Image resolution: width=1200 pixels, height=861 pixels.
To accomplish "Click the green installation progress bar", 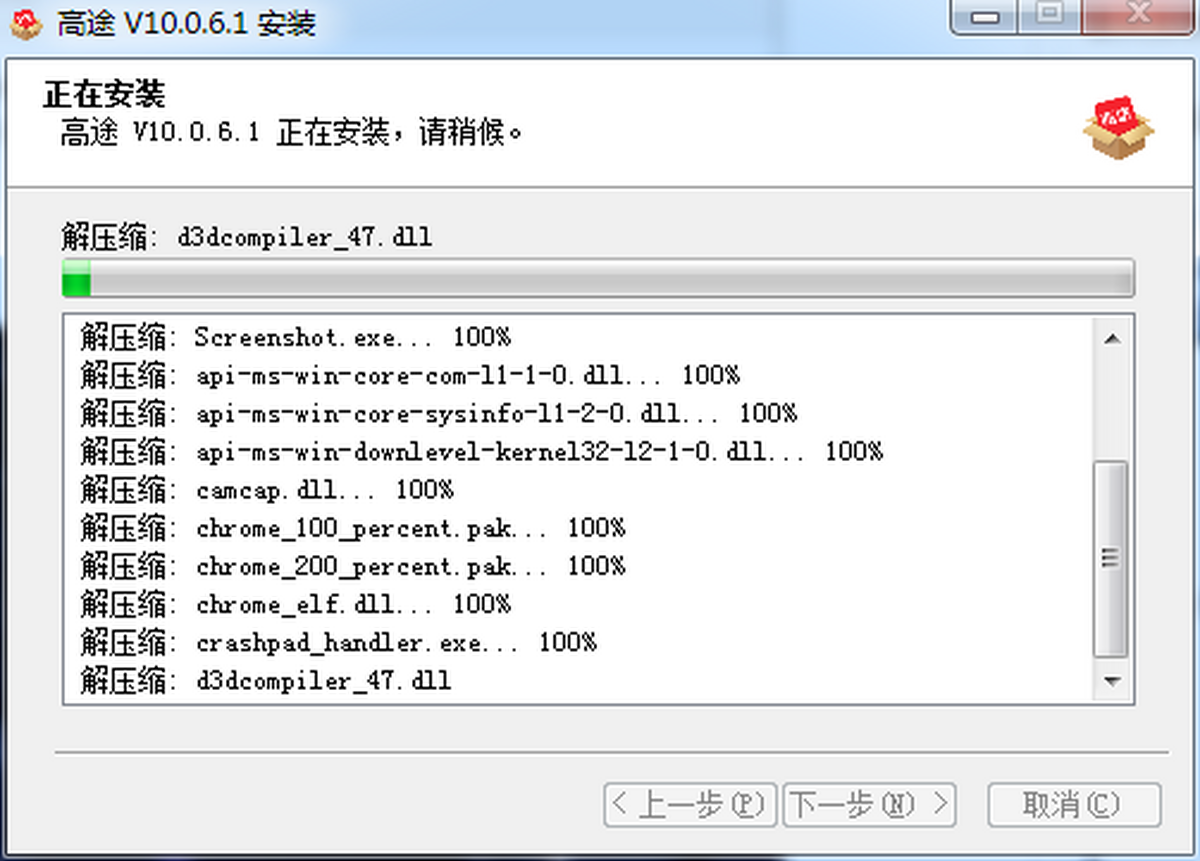I will coord(597,278).
